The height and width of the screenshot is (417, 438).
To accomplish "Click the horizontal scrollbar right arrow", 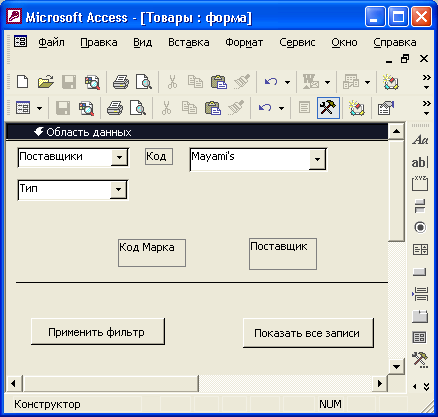I will (380, 383).
